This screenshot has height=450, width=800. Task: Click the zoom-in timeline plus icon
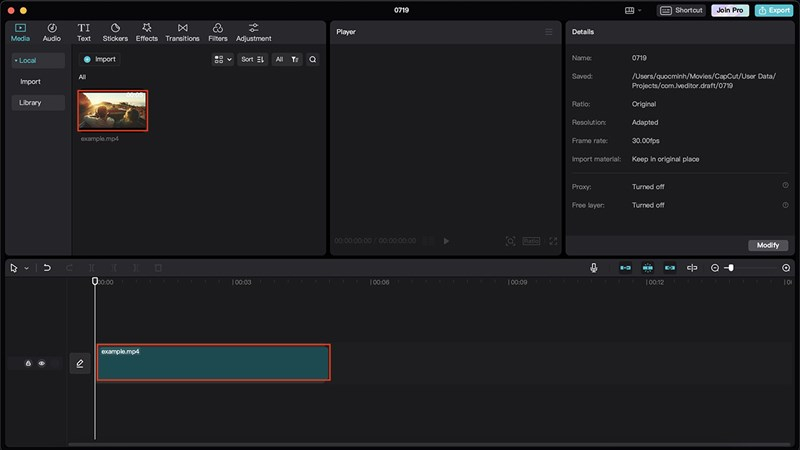[786, 268]
